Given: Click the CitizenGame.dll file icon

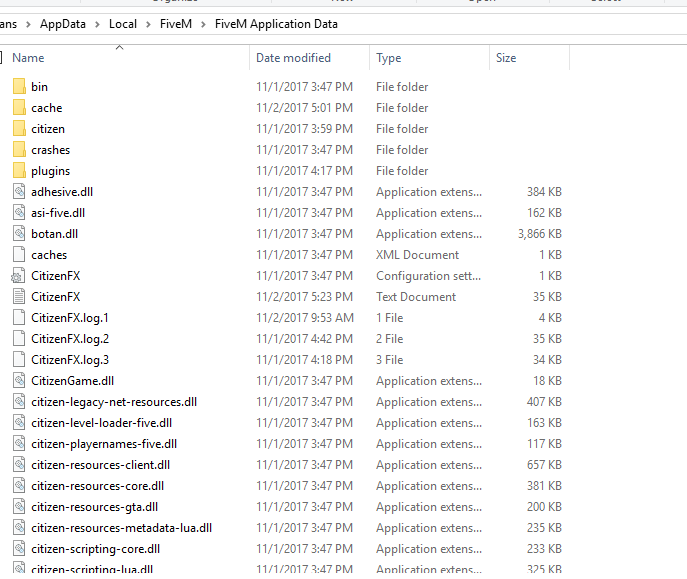Looking at the screenshot, I should click(x=19, y=381).
